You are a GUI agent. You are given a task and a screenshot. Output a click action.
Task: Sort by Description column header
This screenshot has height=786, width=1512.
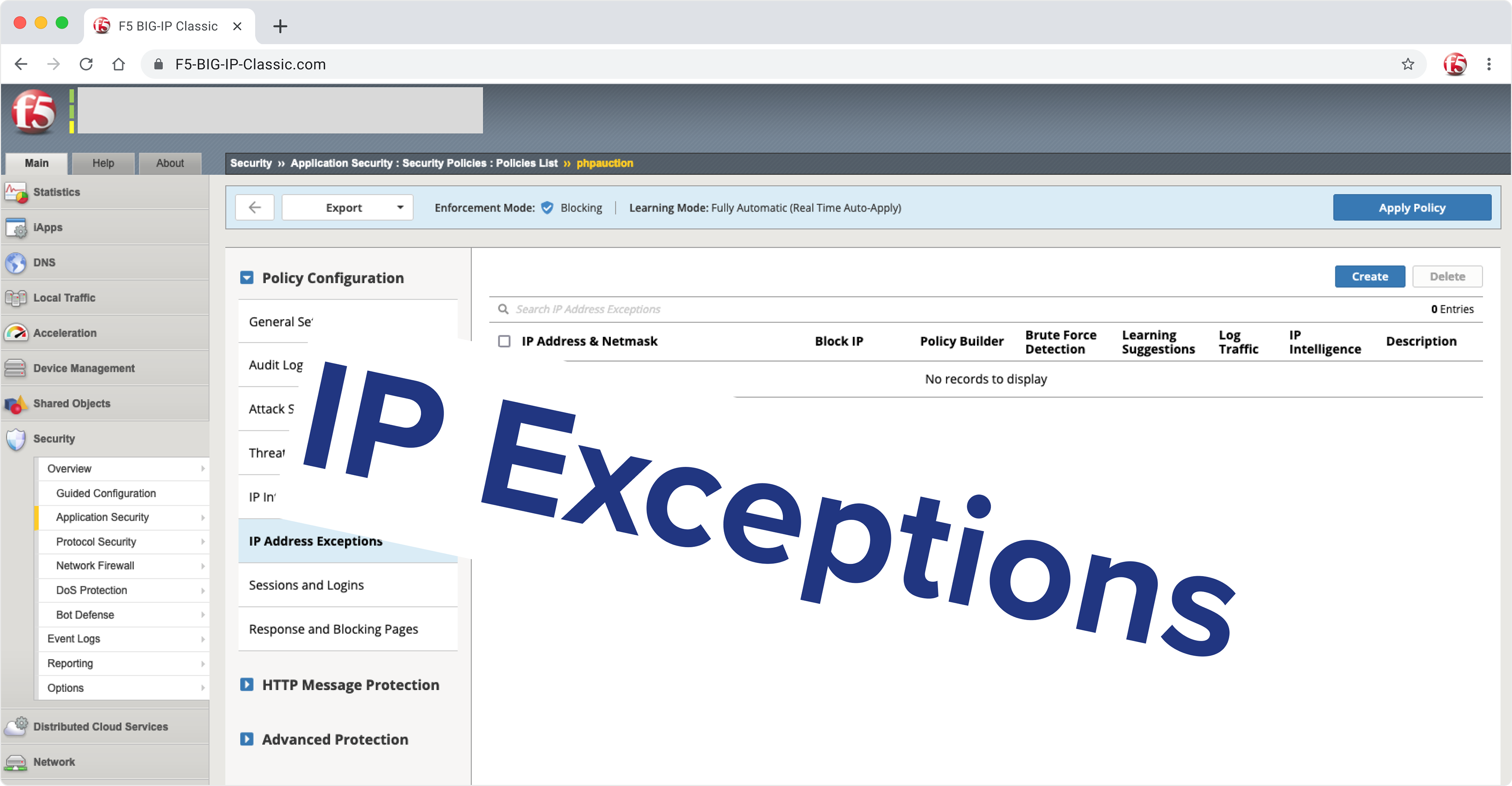(x=1421, y=341)
